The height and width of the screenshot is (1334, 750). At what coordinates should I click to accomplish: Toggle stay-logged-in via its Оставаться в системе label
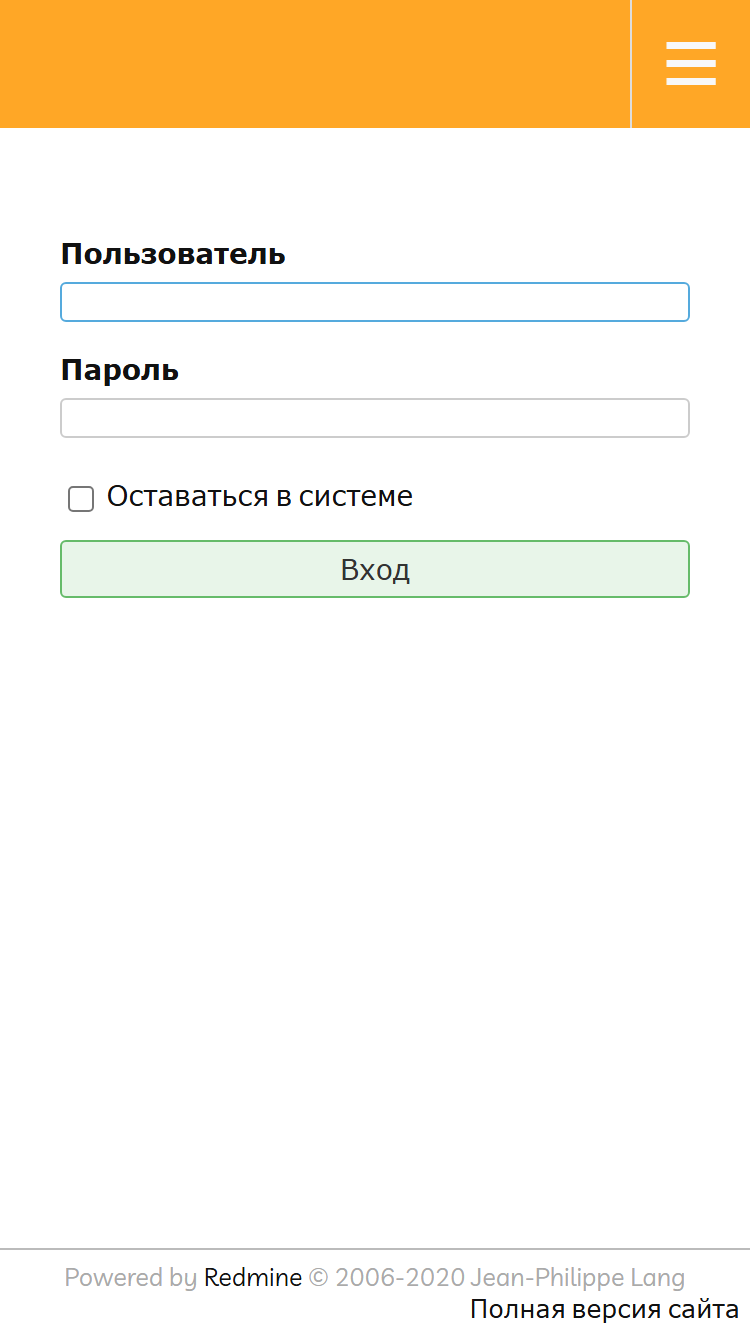[260, 496]
